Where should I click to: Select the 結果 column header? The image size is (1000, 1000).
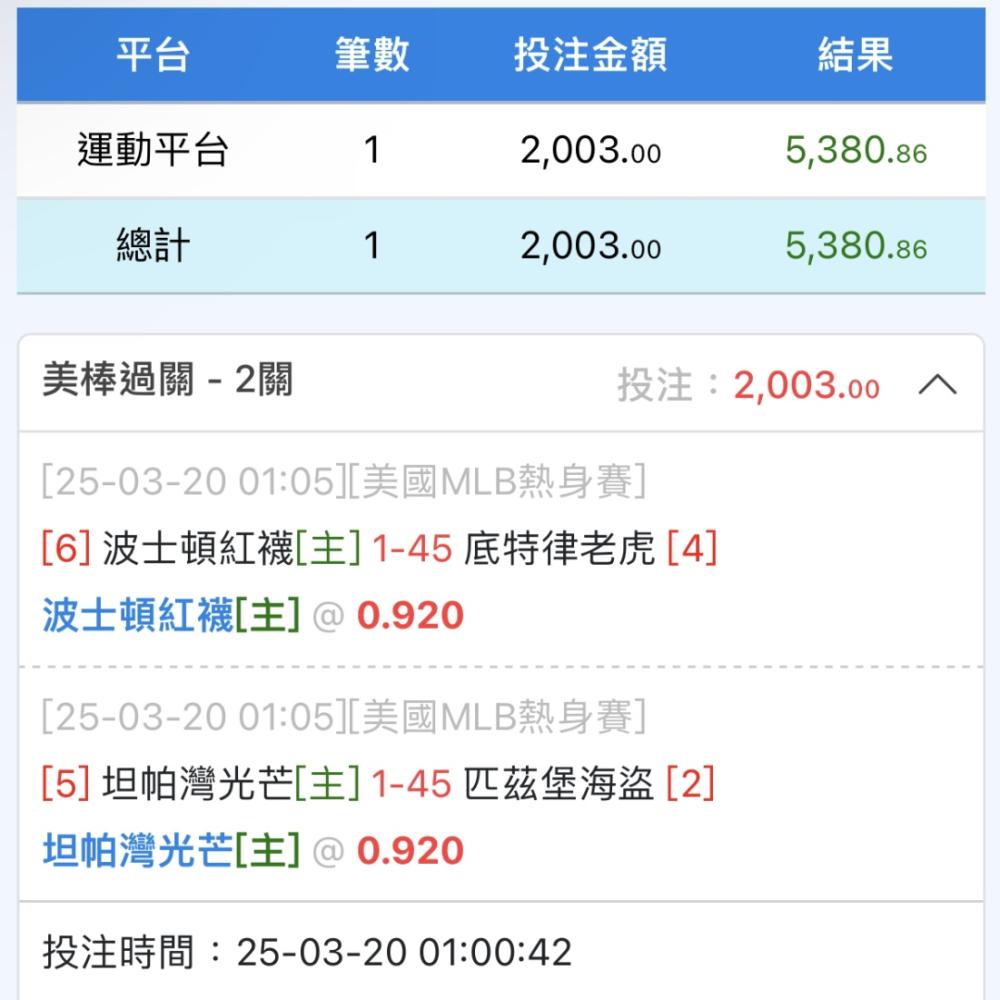(x=855, y=55)
